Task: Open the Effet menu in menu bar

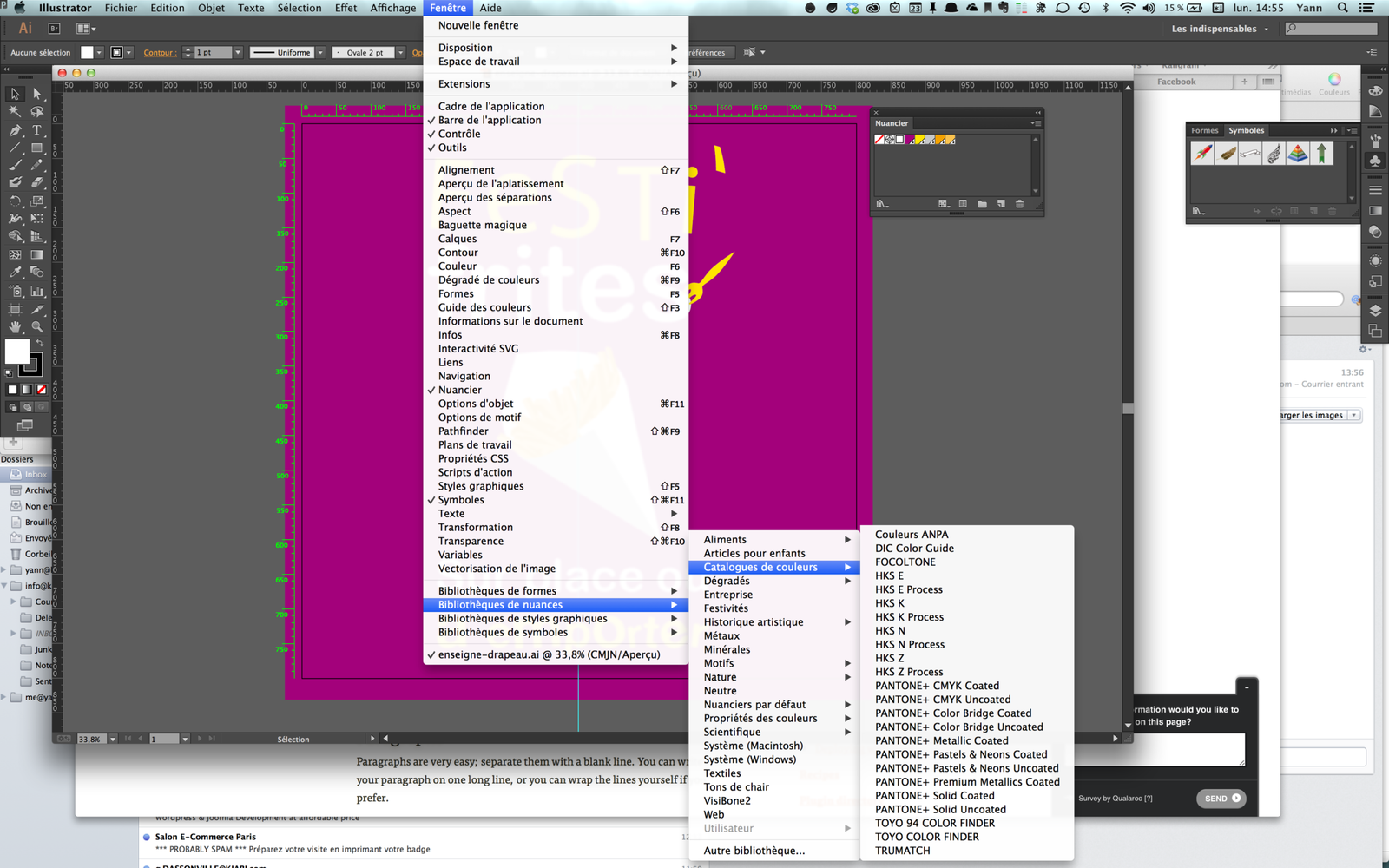Action: pos(346,8)
